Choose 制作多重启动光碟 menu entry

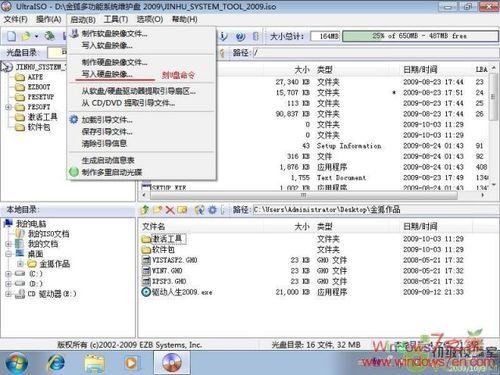pos(142,172)
